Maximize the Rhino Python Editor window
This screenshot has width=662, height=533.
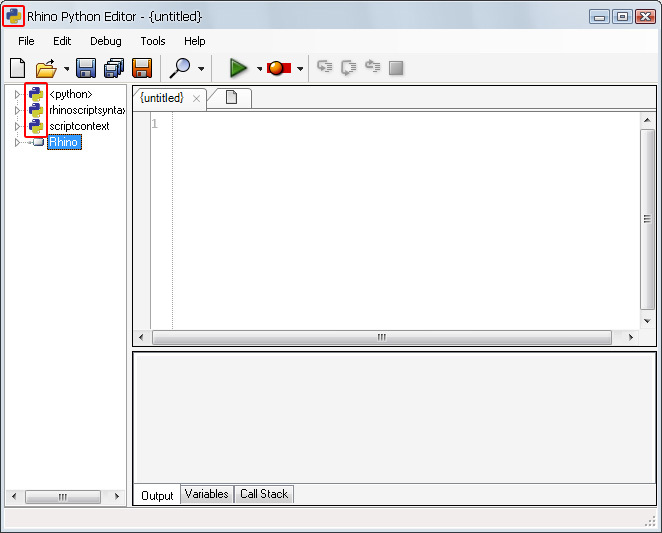tap(622, 16)
